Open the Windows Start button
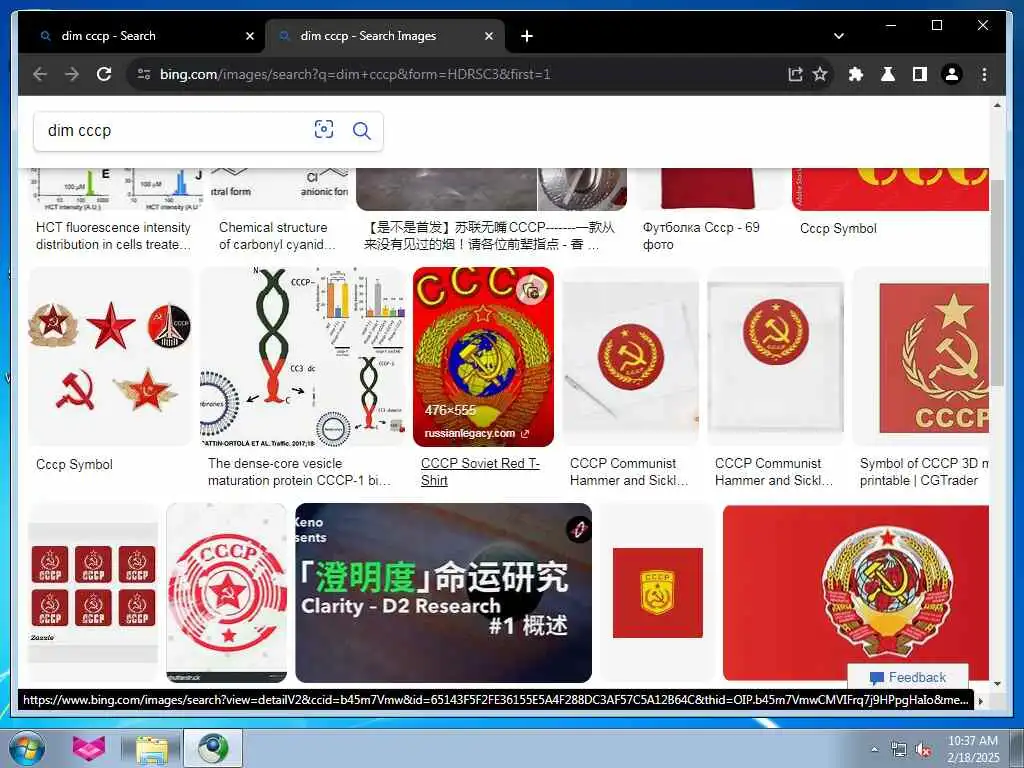Image resolution: width=1024 pixels, height=768 pixels. point(27,748)
